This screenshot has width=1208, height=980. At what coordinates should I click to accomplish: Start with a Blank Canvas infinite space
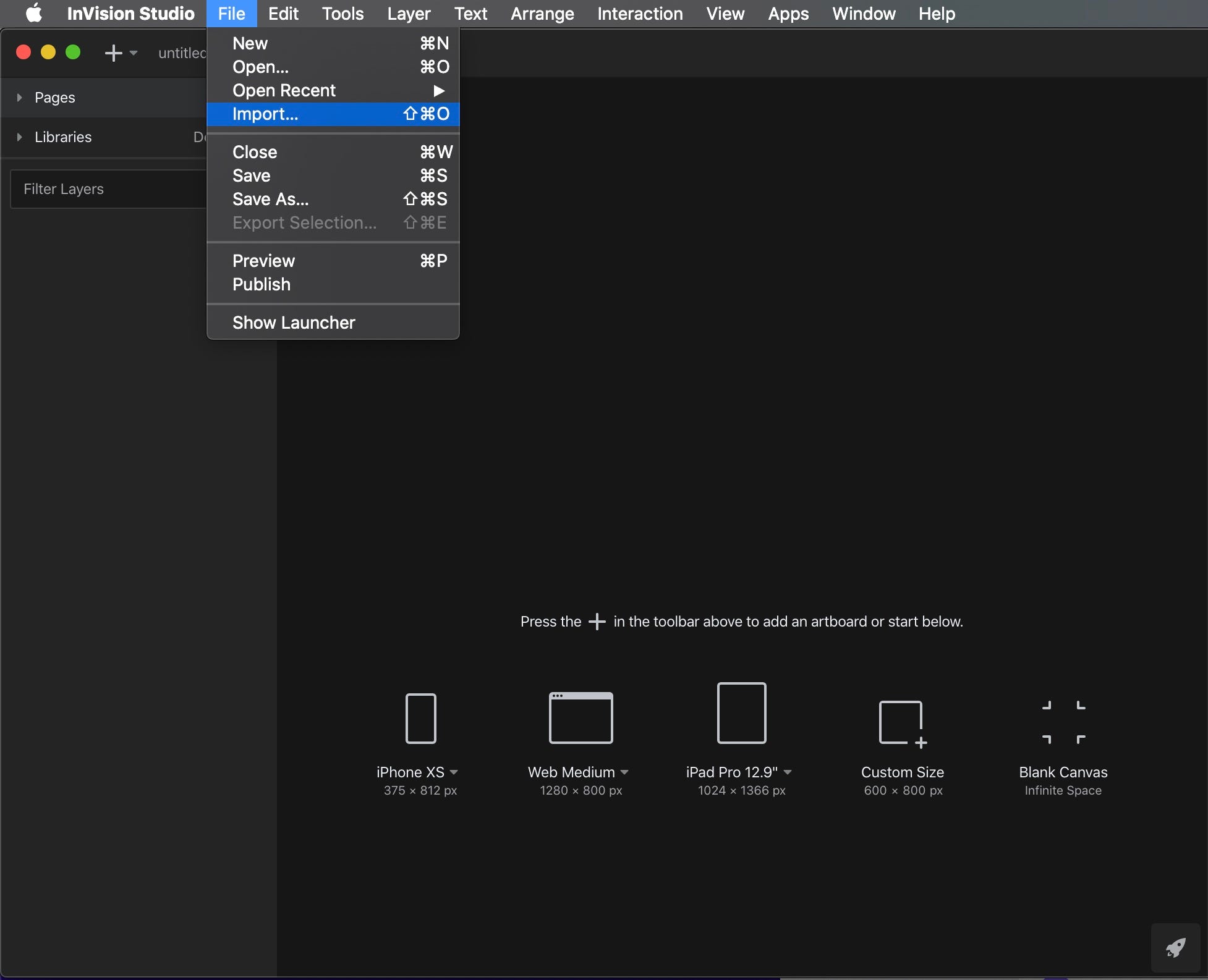coord(1063,723)
